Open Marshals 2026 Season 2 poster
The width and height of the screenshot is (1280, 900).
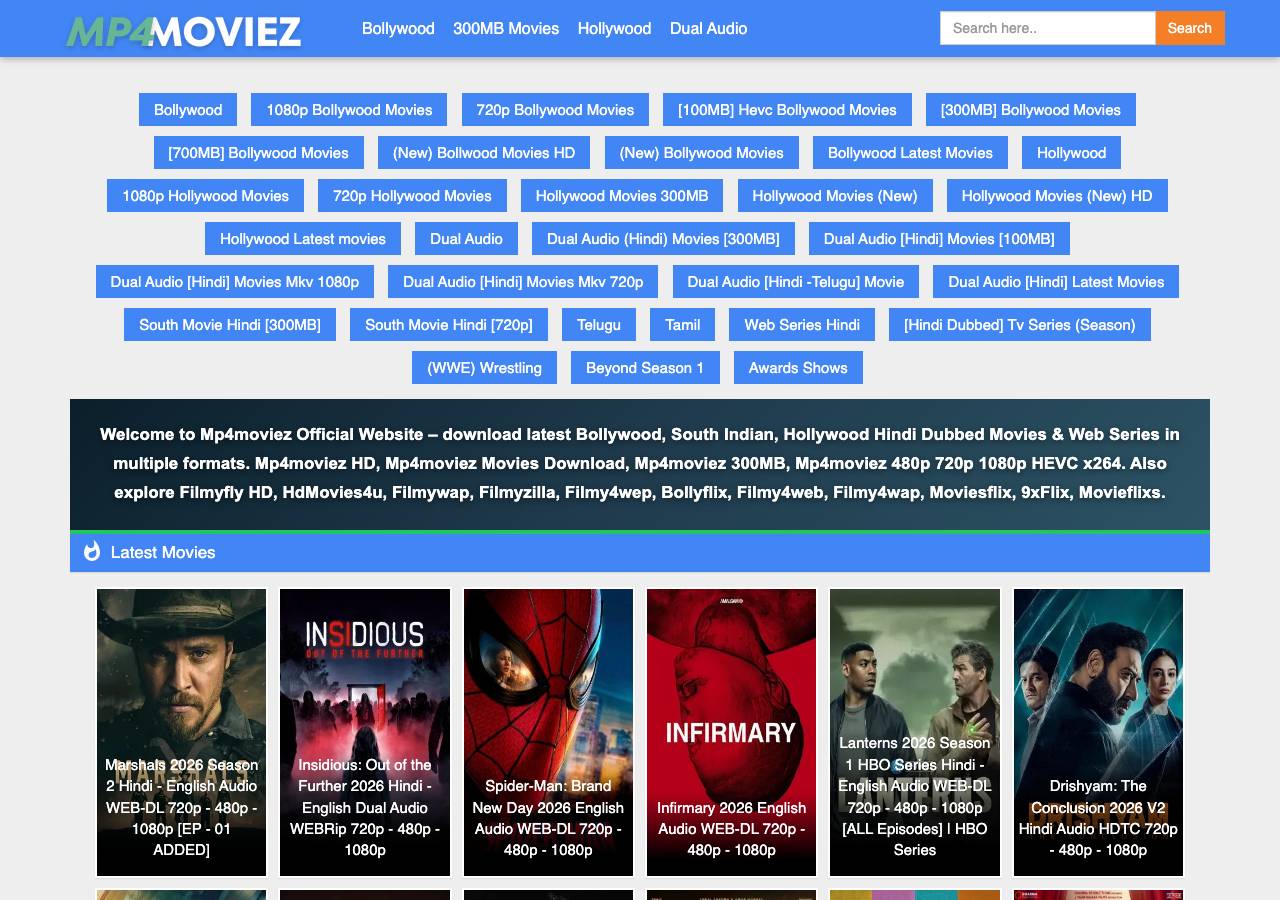pos(181,732)
